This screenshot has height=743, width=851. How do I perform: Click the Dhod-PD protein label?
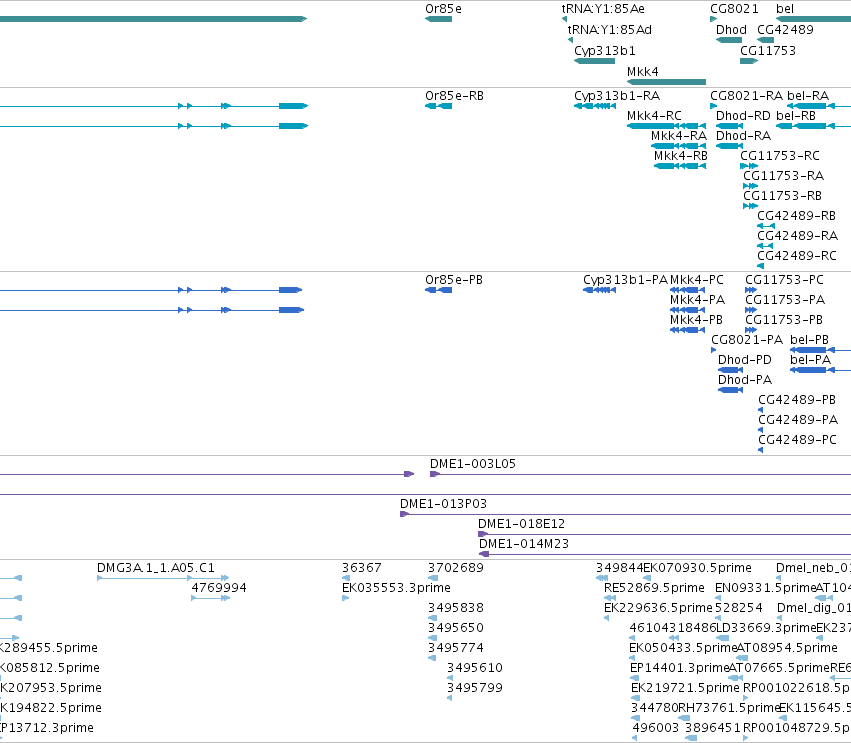pos(745,360)
